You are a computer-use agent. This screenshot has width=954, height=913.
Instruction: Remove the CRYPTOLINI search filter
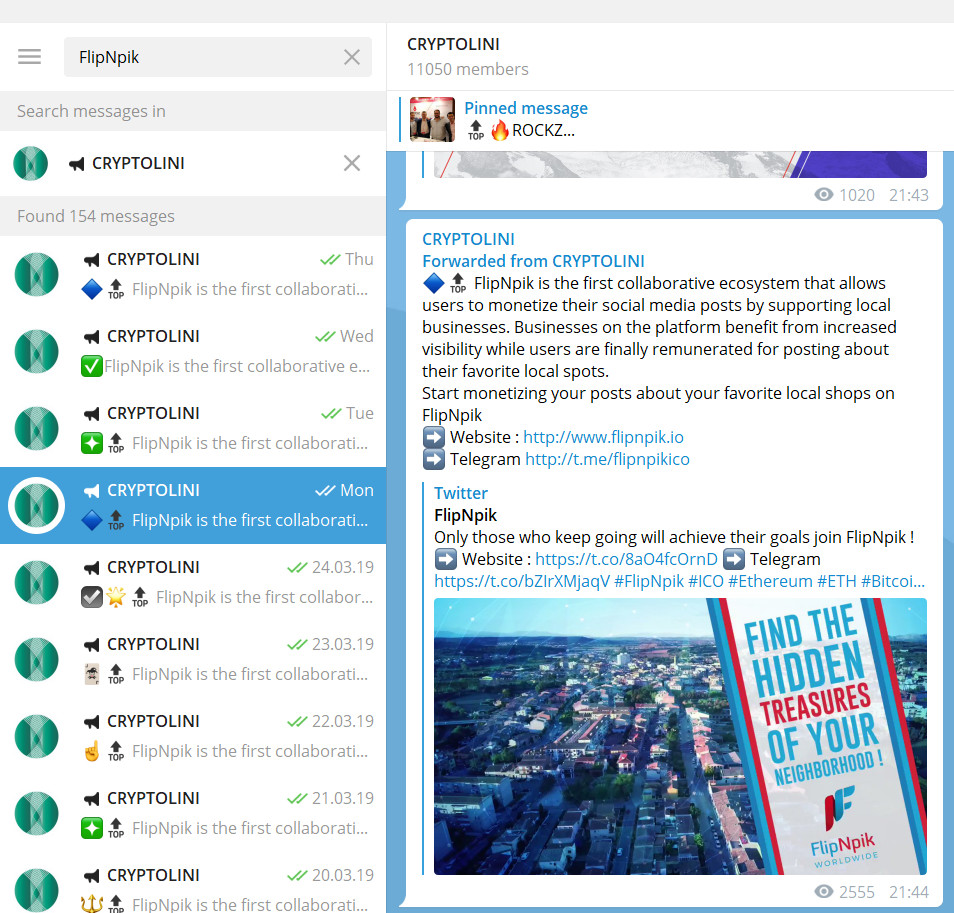click(352, 163)
